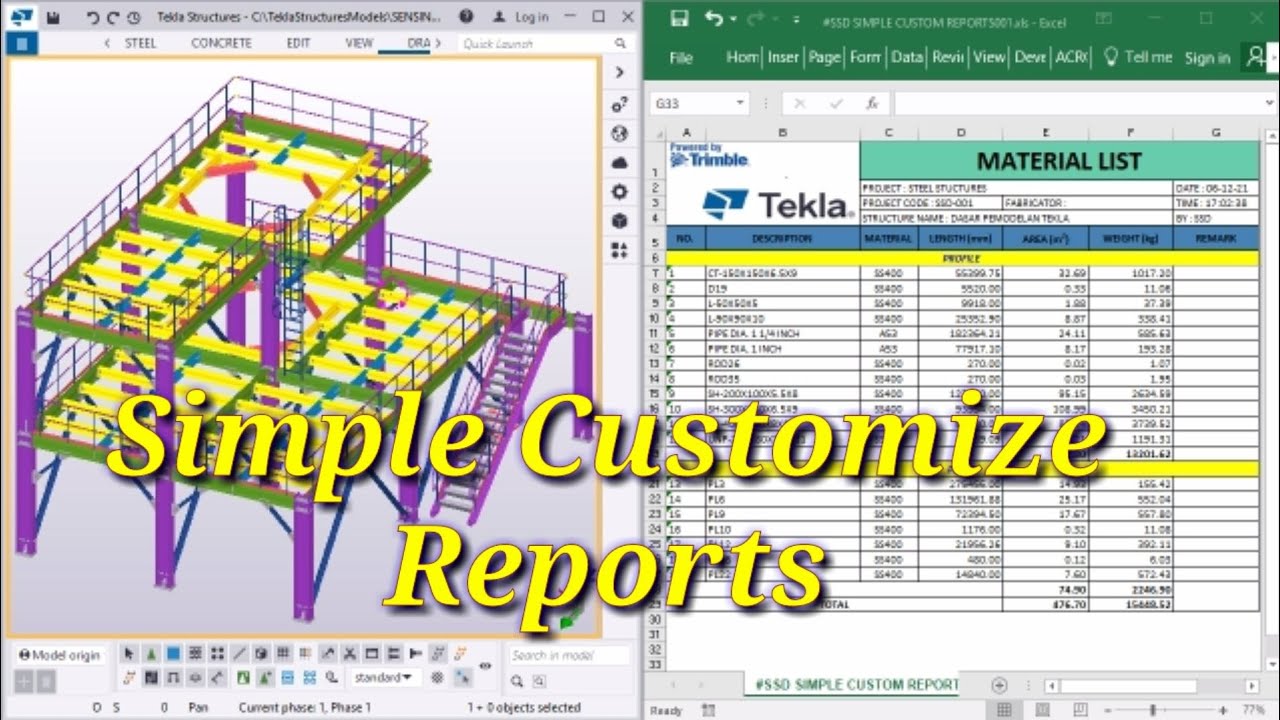Add a new Excel sheet

pyautogui.click(x=999, y=685)
